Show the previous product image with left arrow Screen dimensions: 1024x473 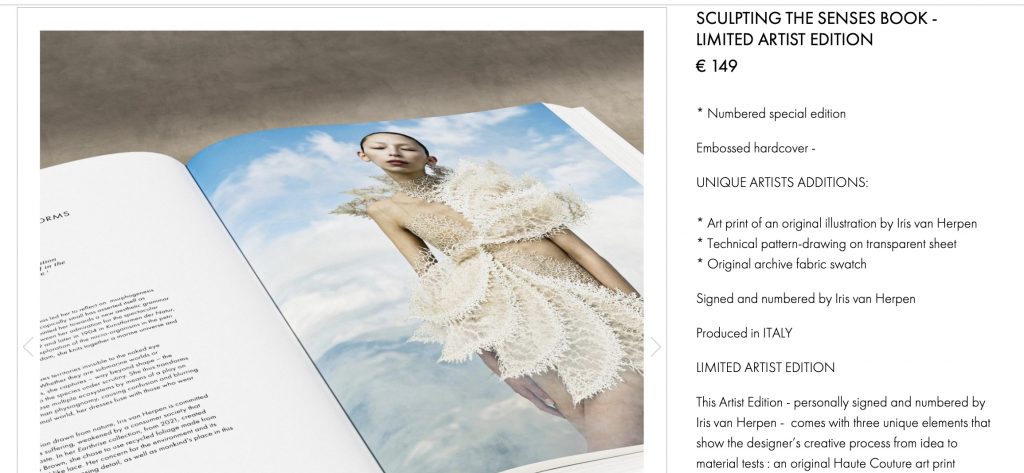[28, 347]
